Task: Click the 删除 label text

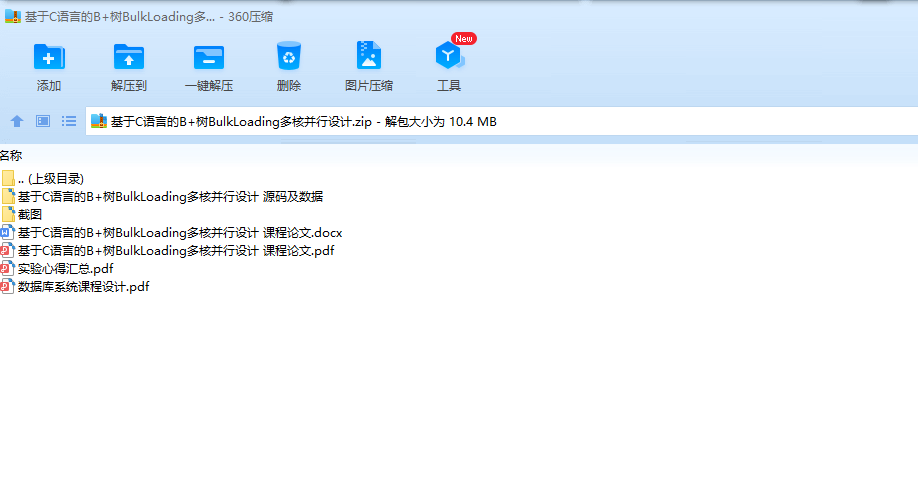Action: (x=289, y=85)
